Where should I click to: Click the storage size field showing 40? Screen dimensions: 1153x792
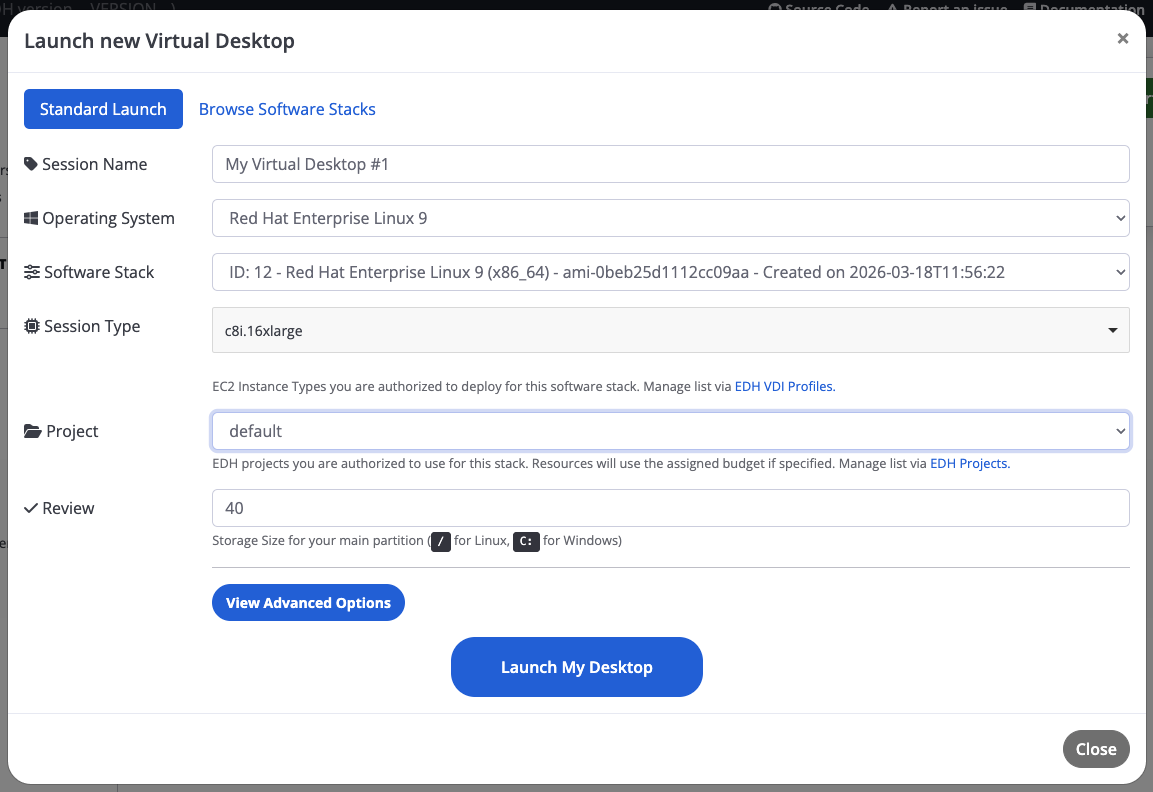click(x=670, y=508)
